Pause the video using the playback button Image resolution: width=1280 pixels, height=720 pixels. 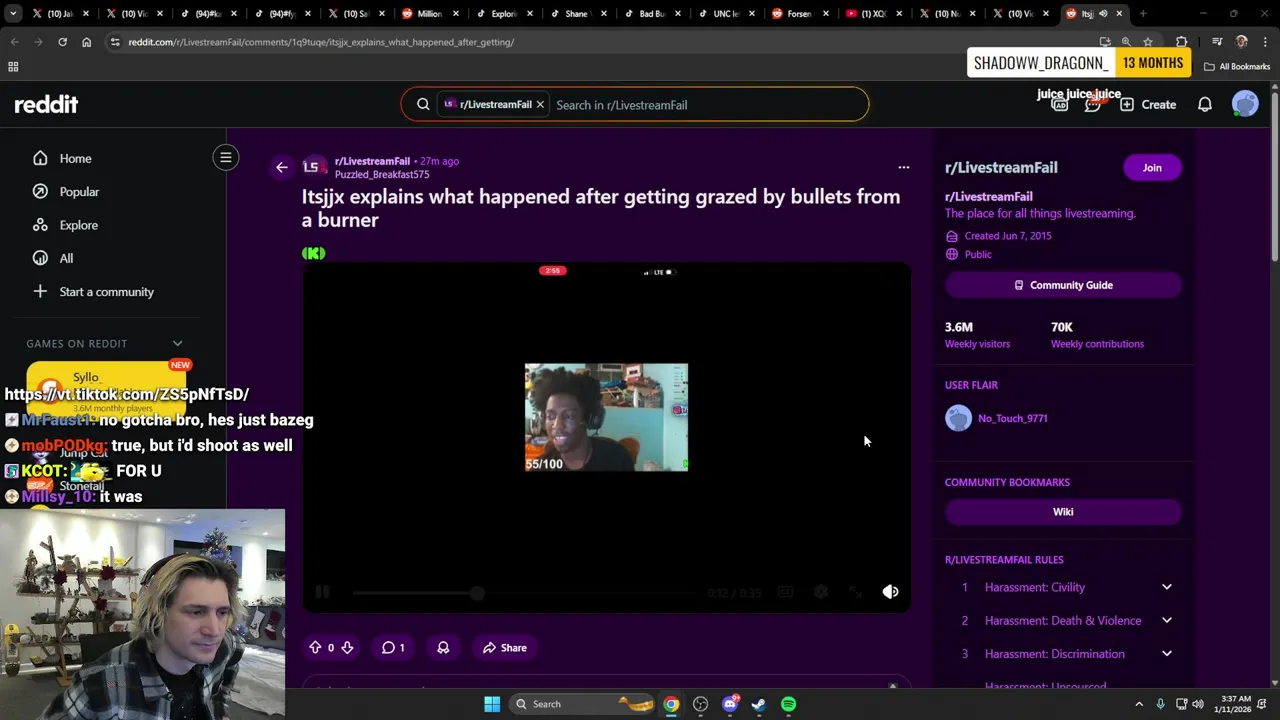(322, 592)
